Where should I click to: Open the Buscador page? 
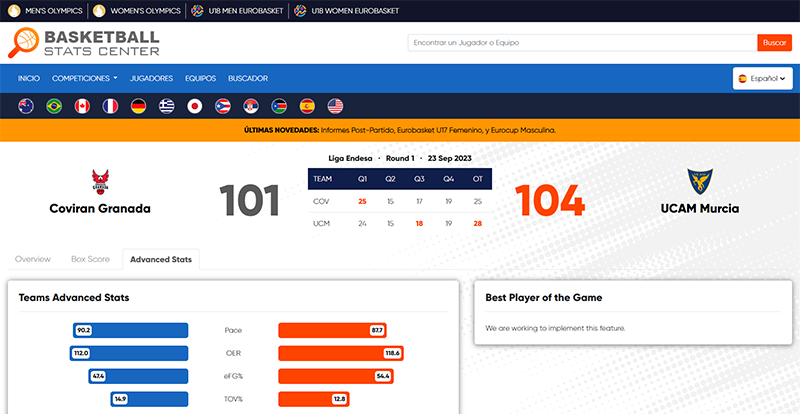[248, 79]
